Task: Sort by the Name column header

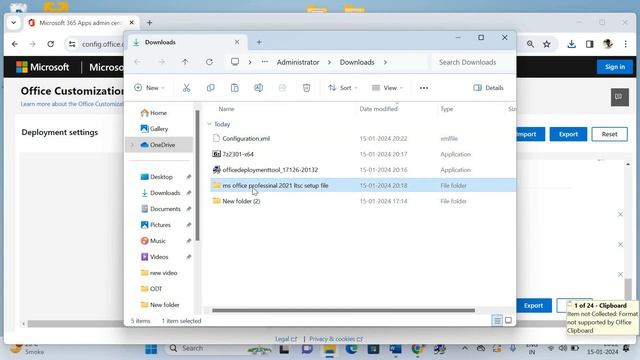Action: [226, 109]
